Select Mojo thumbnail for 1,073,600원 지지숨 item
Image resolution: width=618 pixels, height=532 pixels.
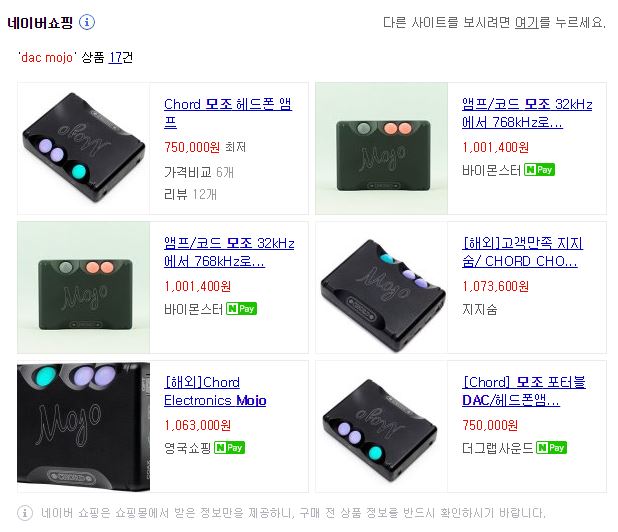pyautogui.click(x=382, y=287)
